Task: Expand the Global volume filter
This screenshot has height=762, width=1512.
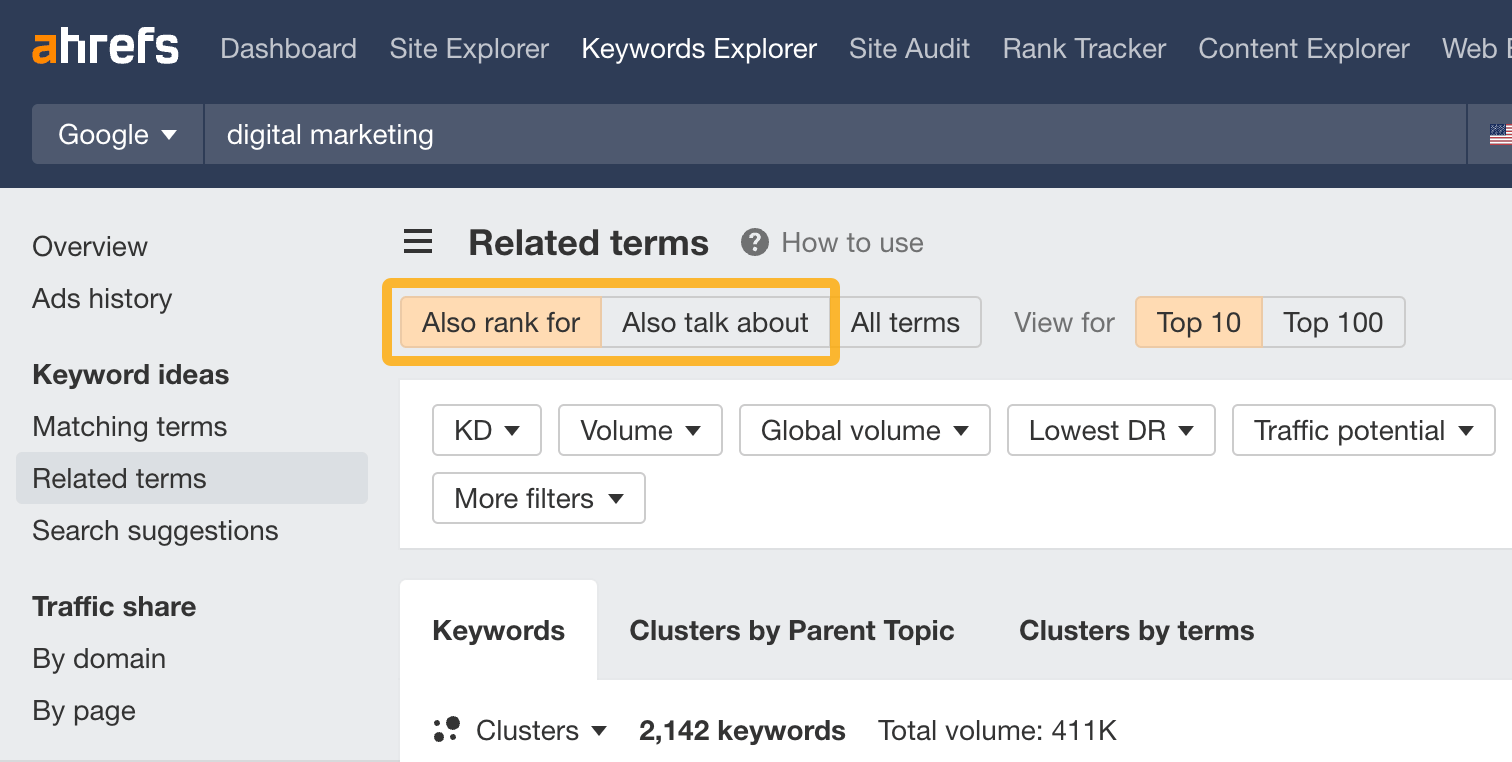Action: [x=864, y=430]
